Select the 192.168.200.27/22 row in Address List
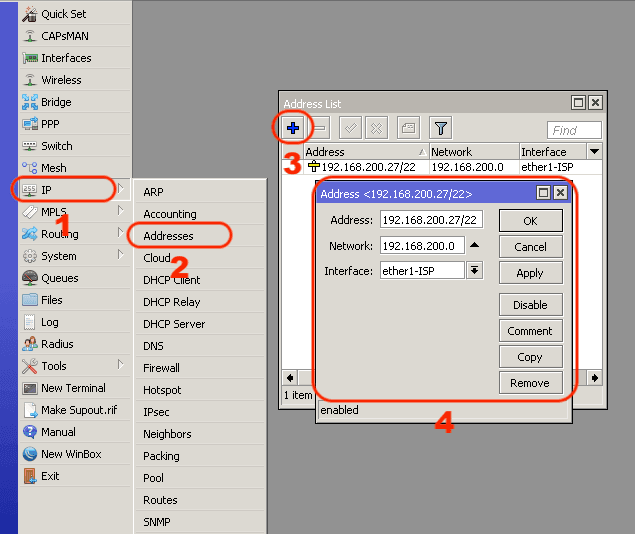Image resolution: width=635 pixels, height=534 pixels. 442,167
